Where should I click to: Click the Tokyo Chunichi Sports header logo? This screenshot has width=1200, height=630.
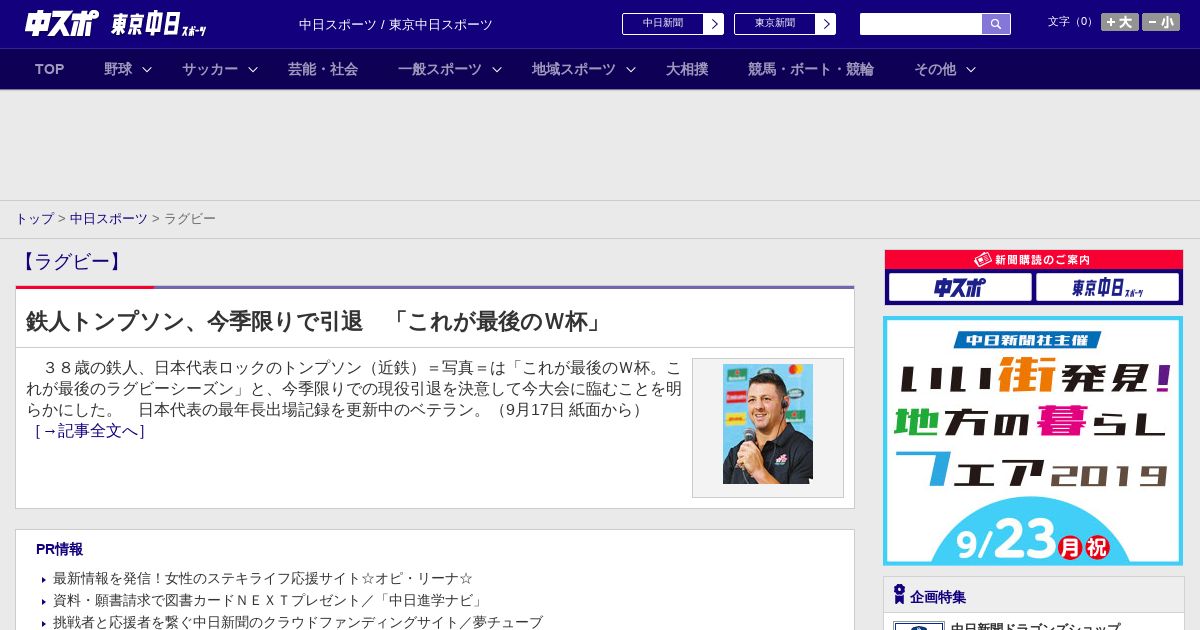(159, 24)
